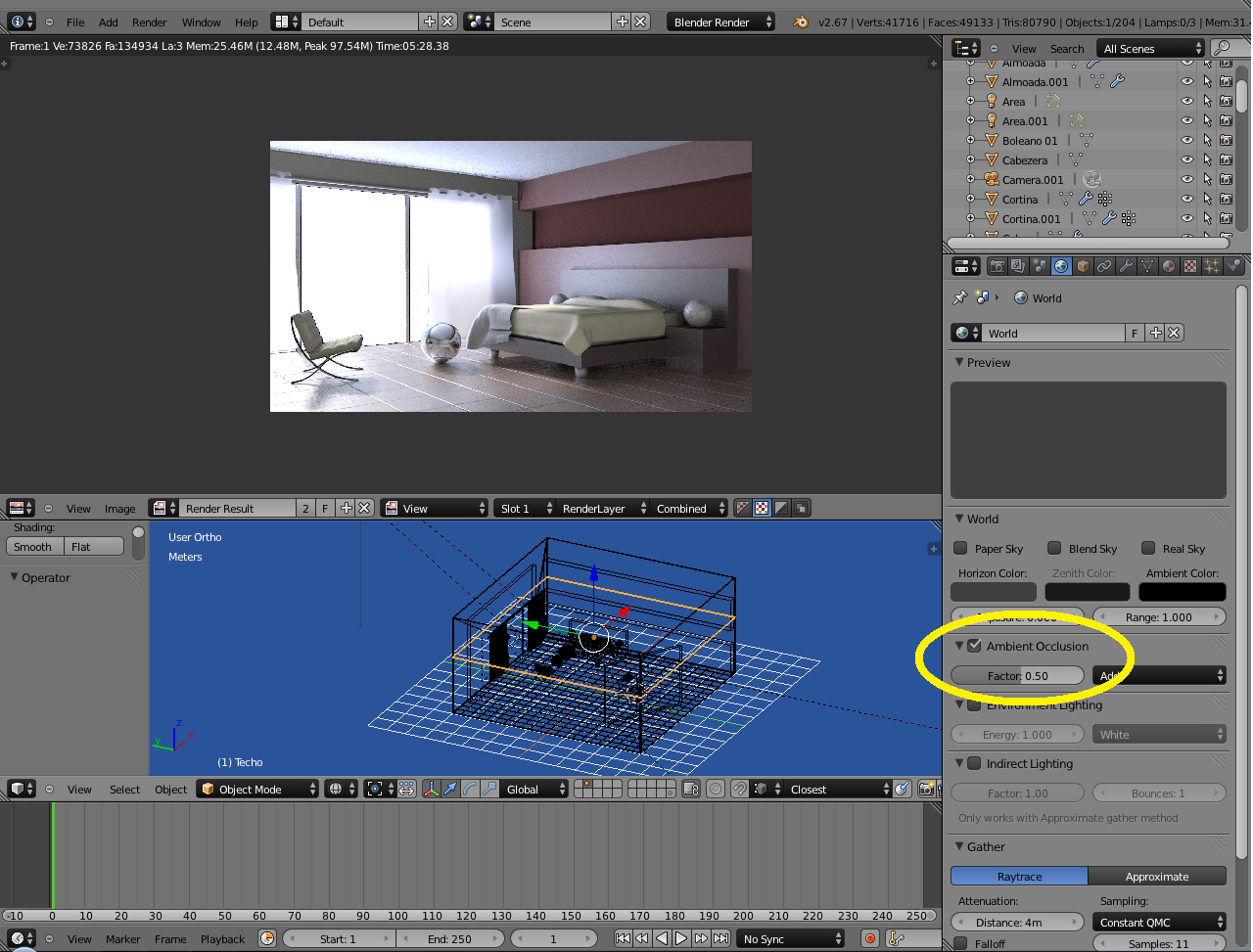
Task: Toggle restrict render camera icon for Cabezera
Action: (1226, 160)
